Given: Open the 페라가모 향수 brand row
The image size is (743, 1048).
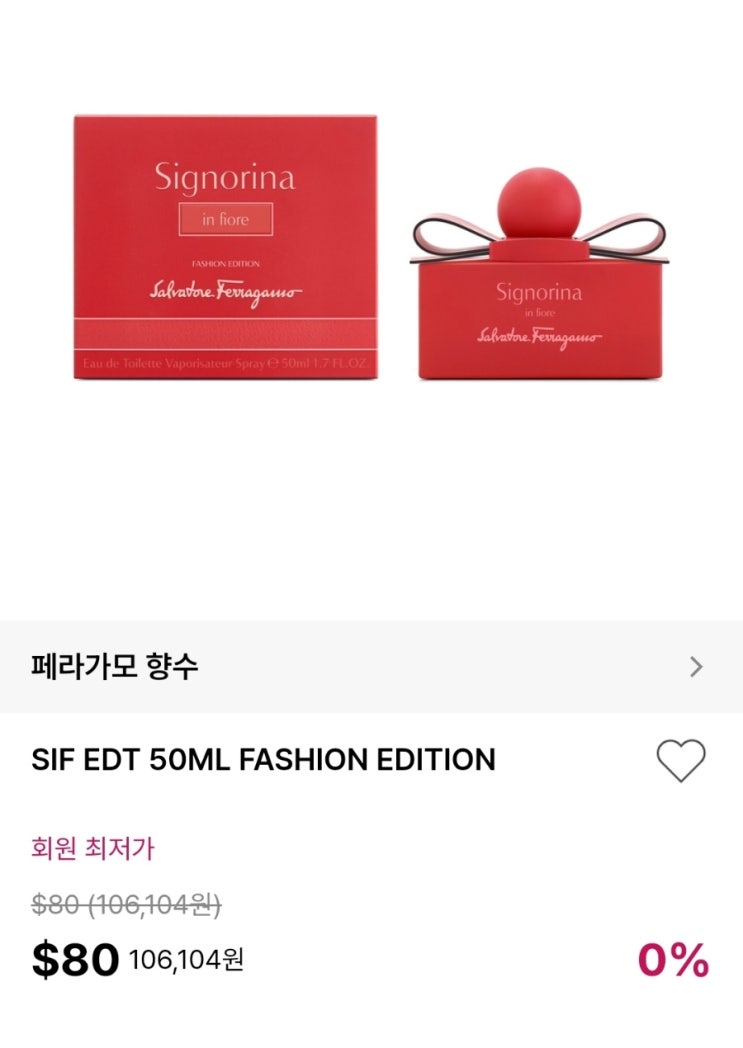Looking at the screenshot, I should pyautogui.click(x=372, y=666).
